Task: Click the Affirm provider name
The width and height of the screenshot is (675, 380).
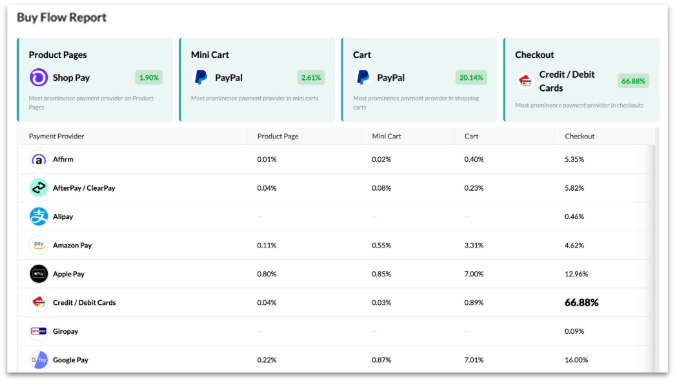Action: (x=63, y=159)
